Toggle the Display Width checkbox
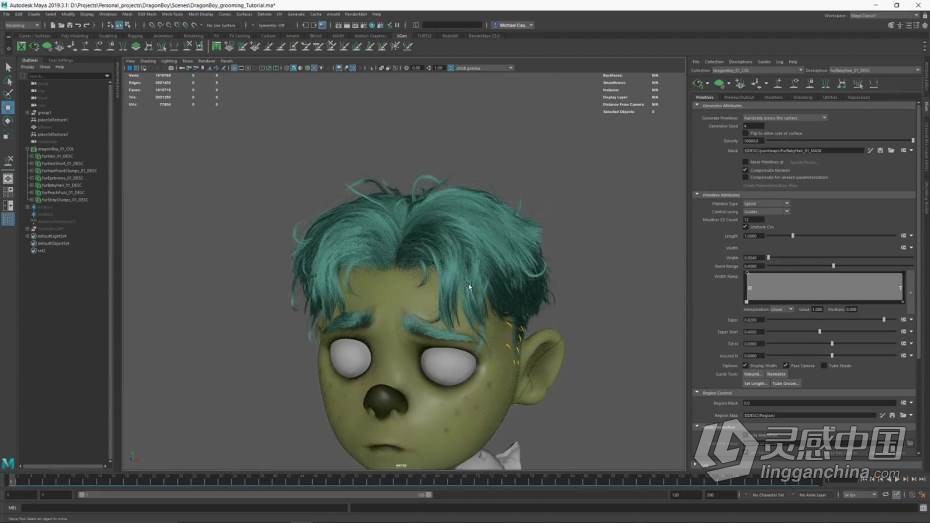Viewport: 930px width, 523px height. tap(745, 365)
